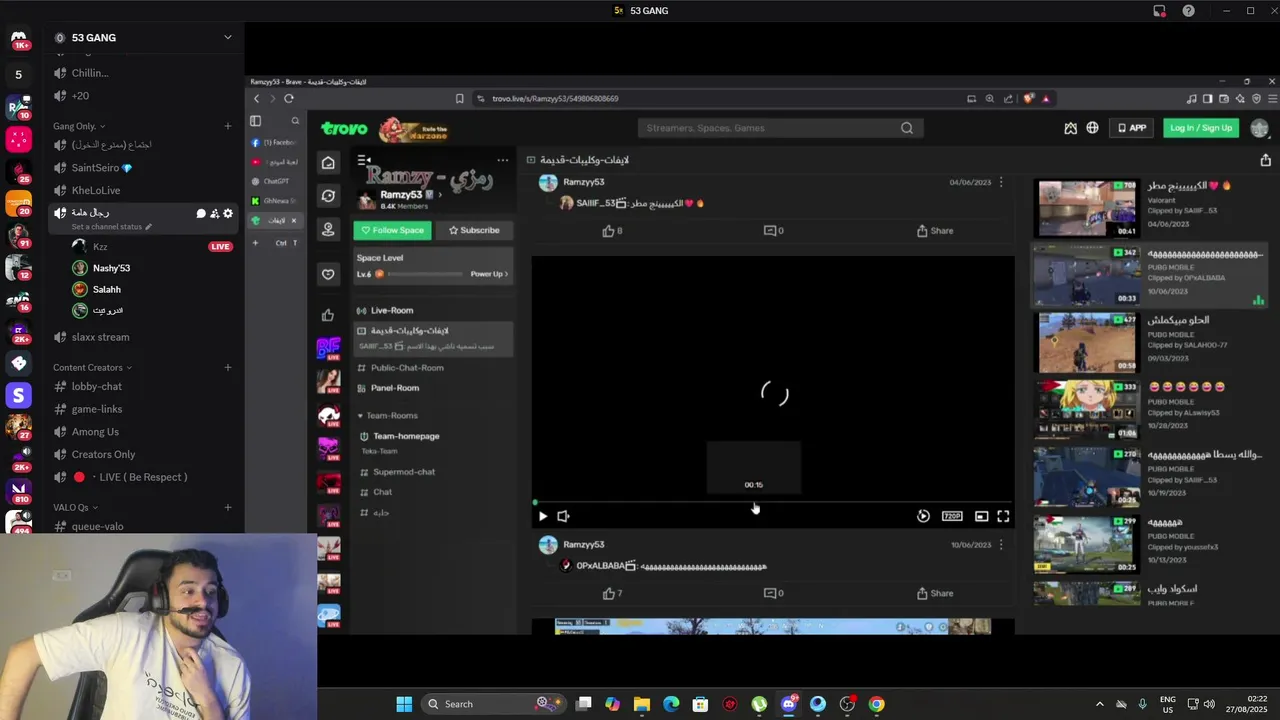Image resolution: width=1280 pixels, height=720 pixels.
Task: Click the Trovo APP button
Action: click(x=1132, y=128)
